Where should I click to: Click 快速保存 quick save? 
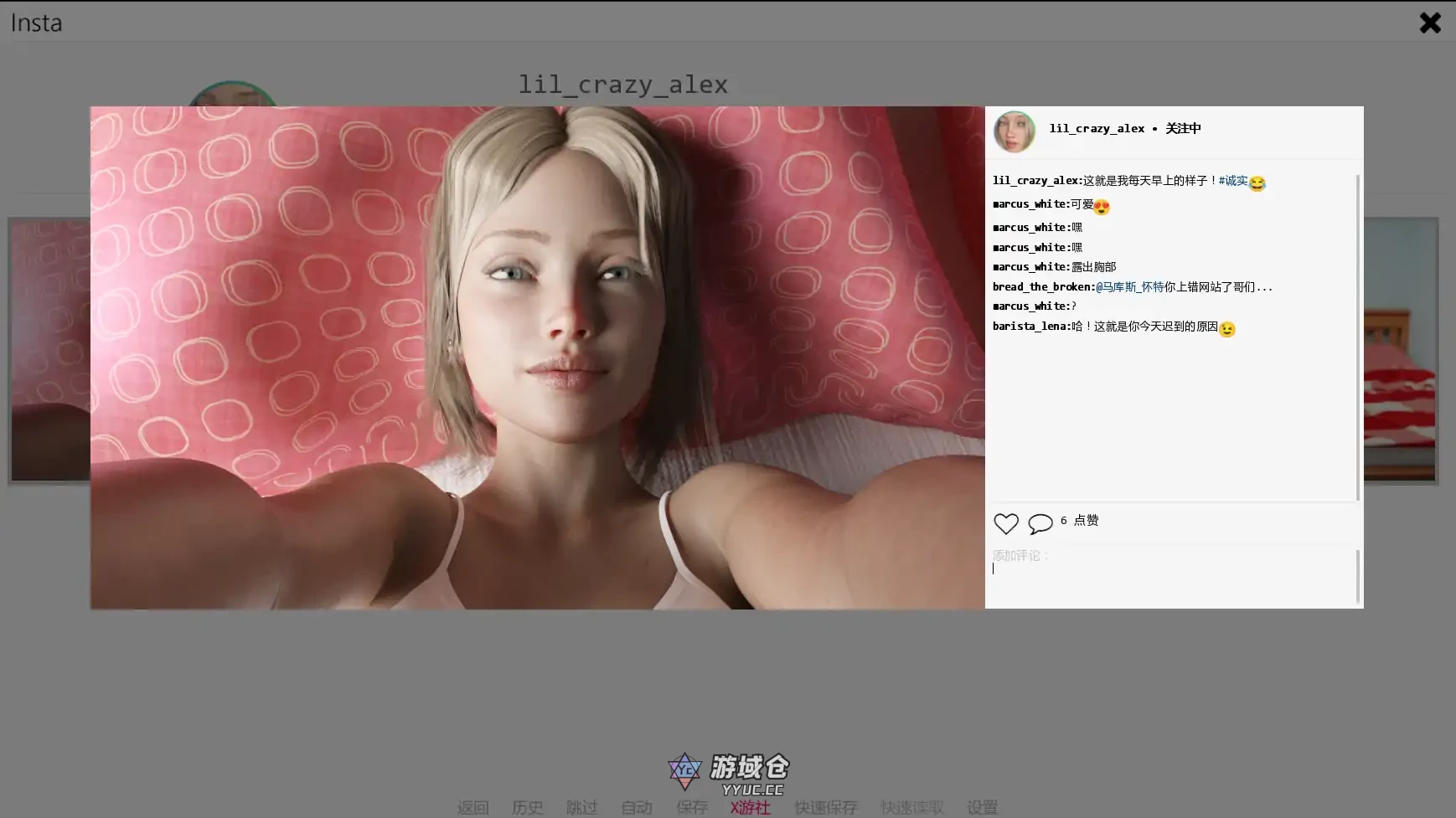(x=825, y=807)
